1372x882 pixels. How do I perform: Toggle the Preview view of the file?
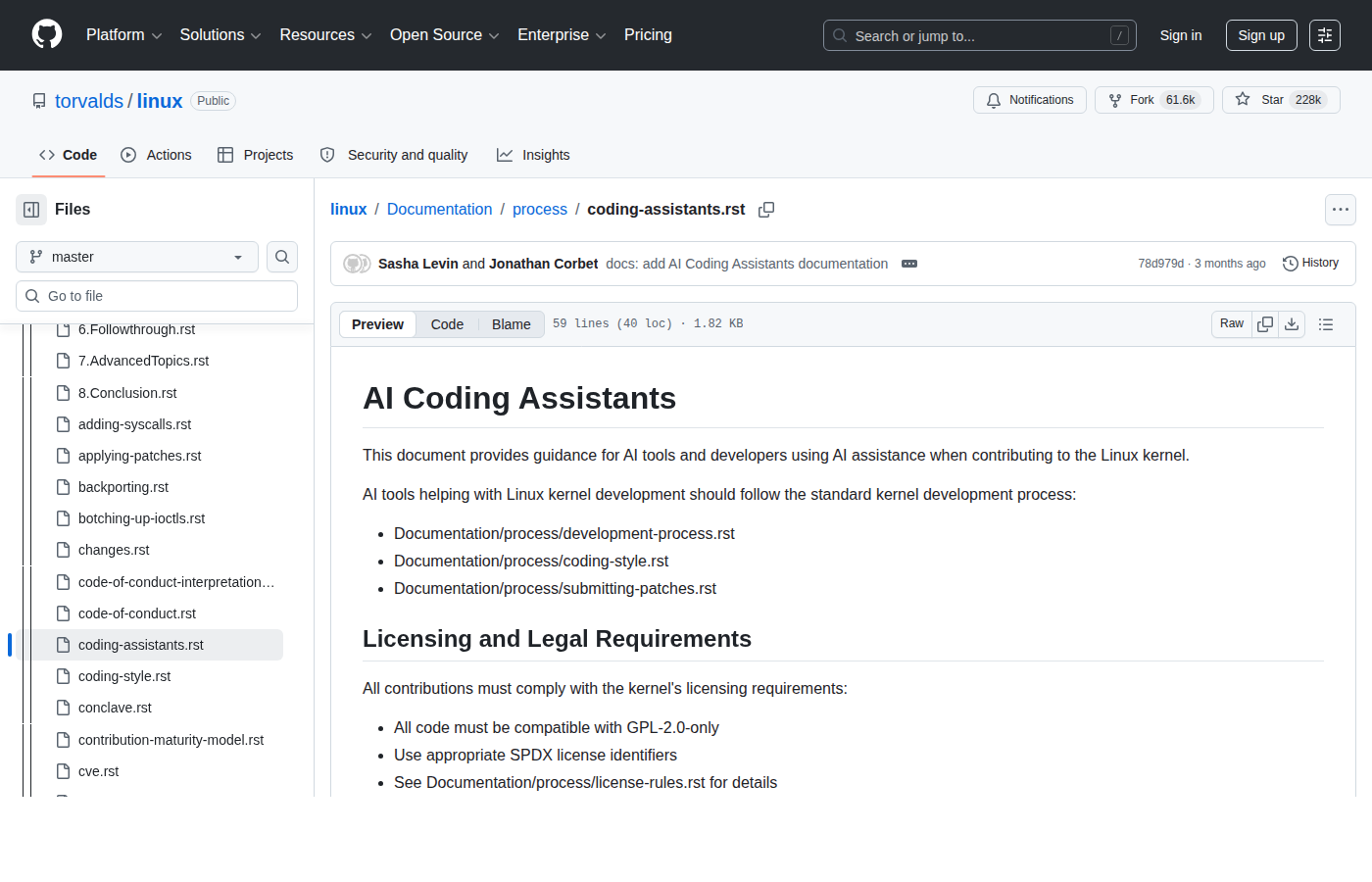pos(377,323)
